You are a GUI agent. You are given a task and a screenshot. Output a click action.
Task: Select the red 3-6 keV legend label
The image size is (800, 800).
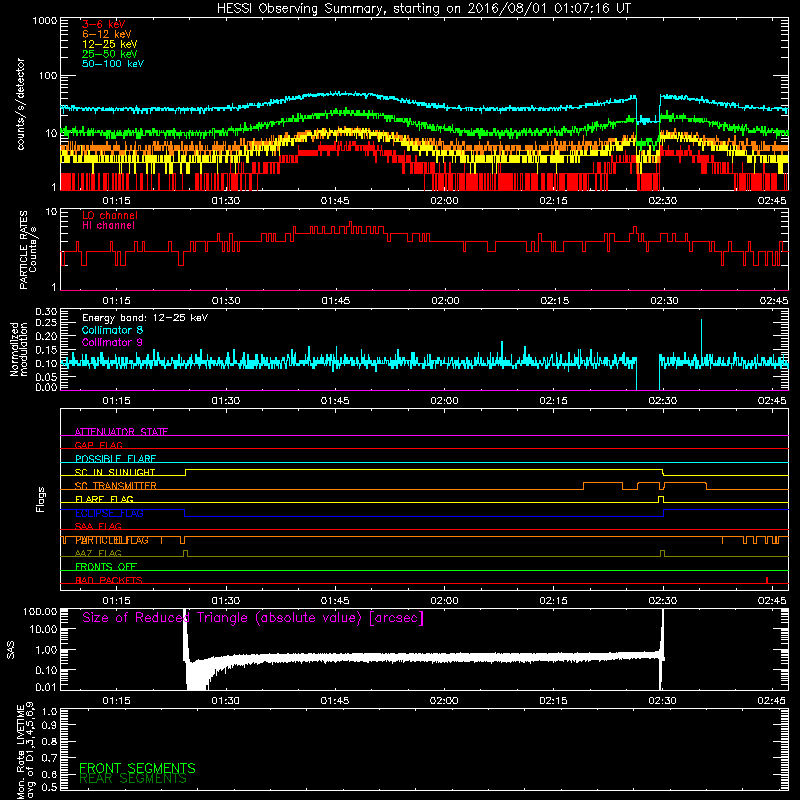tap(103, 24)
